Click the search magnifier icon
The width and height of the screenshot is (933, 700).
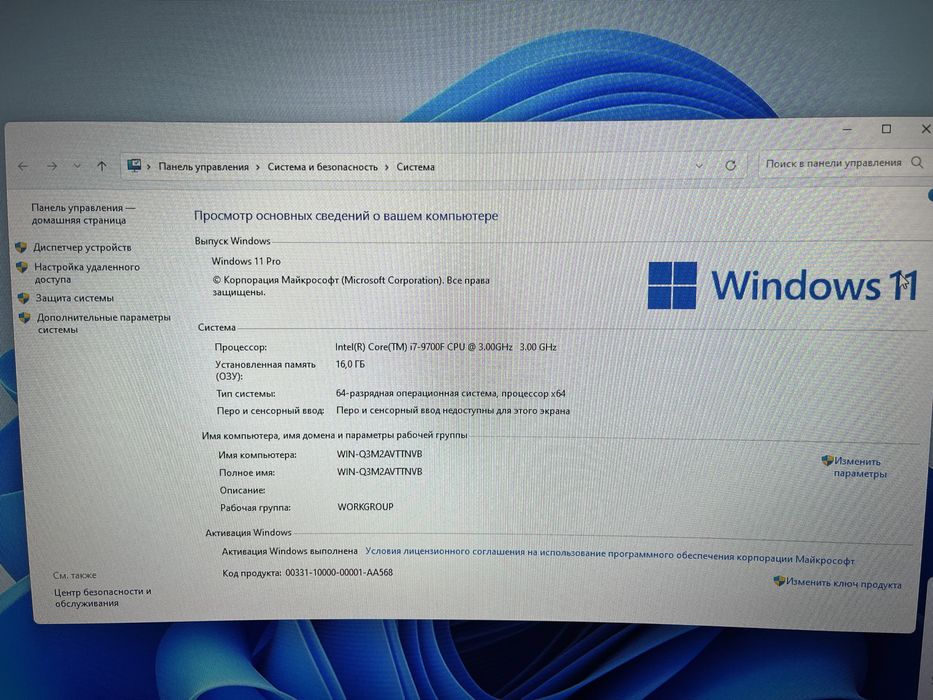click(918, 162)
